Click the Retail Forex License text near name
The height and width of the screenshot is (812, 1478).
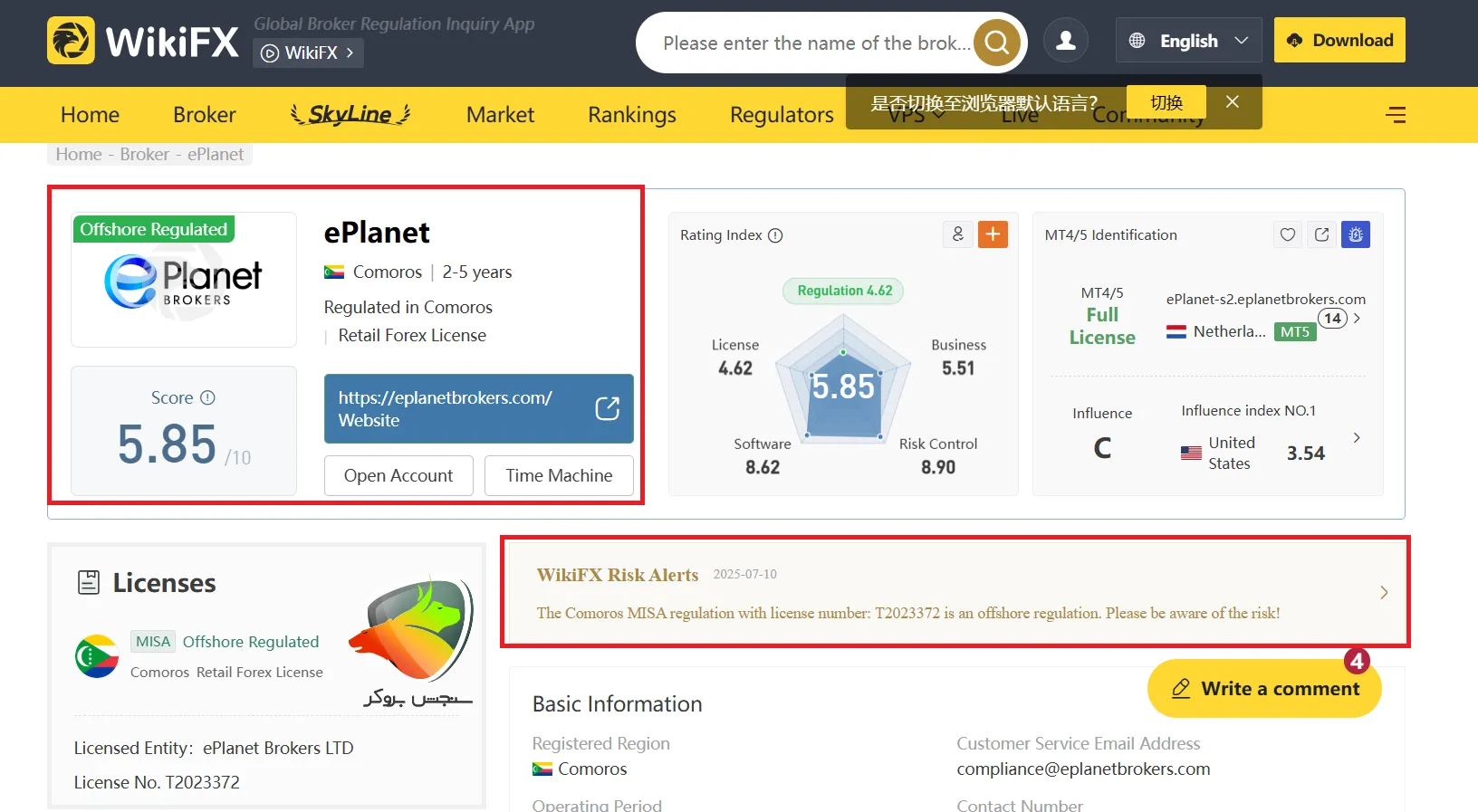(412, 335)
